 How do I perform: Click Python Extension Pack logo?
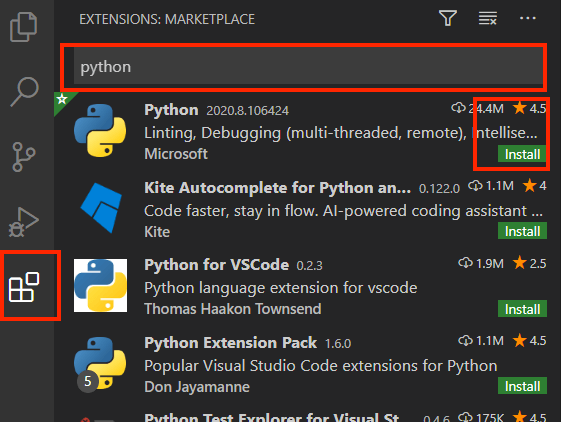[x=100, y=363]
